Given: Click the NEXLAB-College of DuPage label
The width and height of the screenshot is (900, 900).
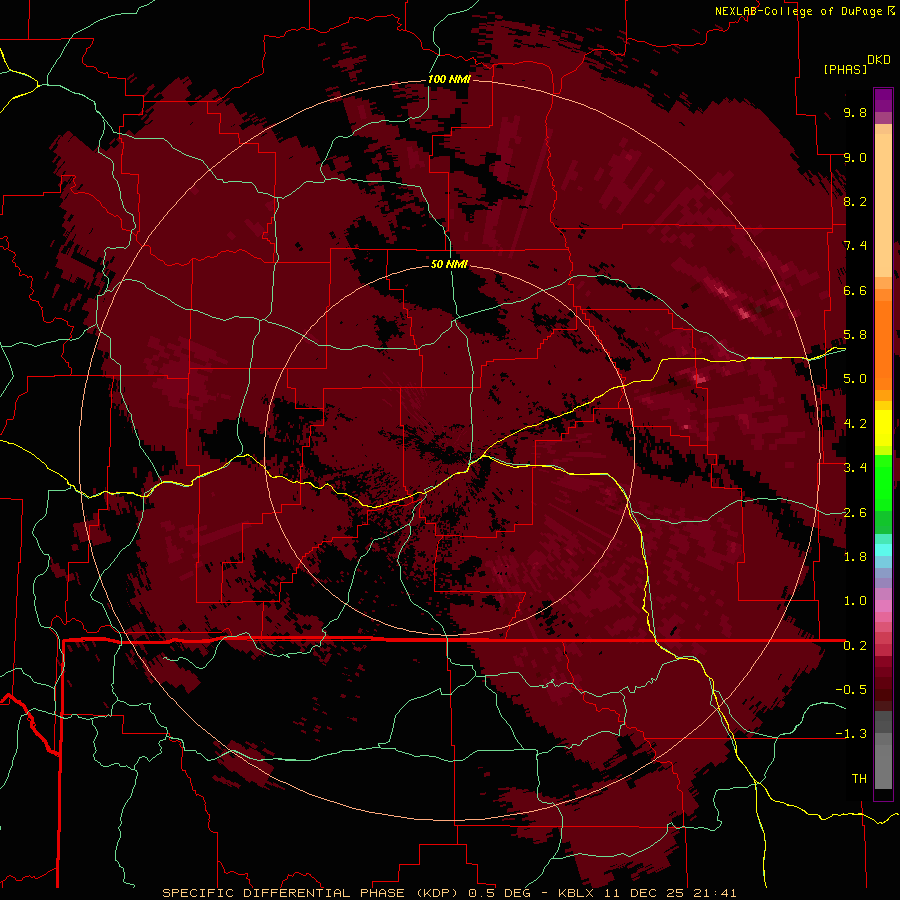Looking at the screenshot, I should (798, 11).
